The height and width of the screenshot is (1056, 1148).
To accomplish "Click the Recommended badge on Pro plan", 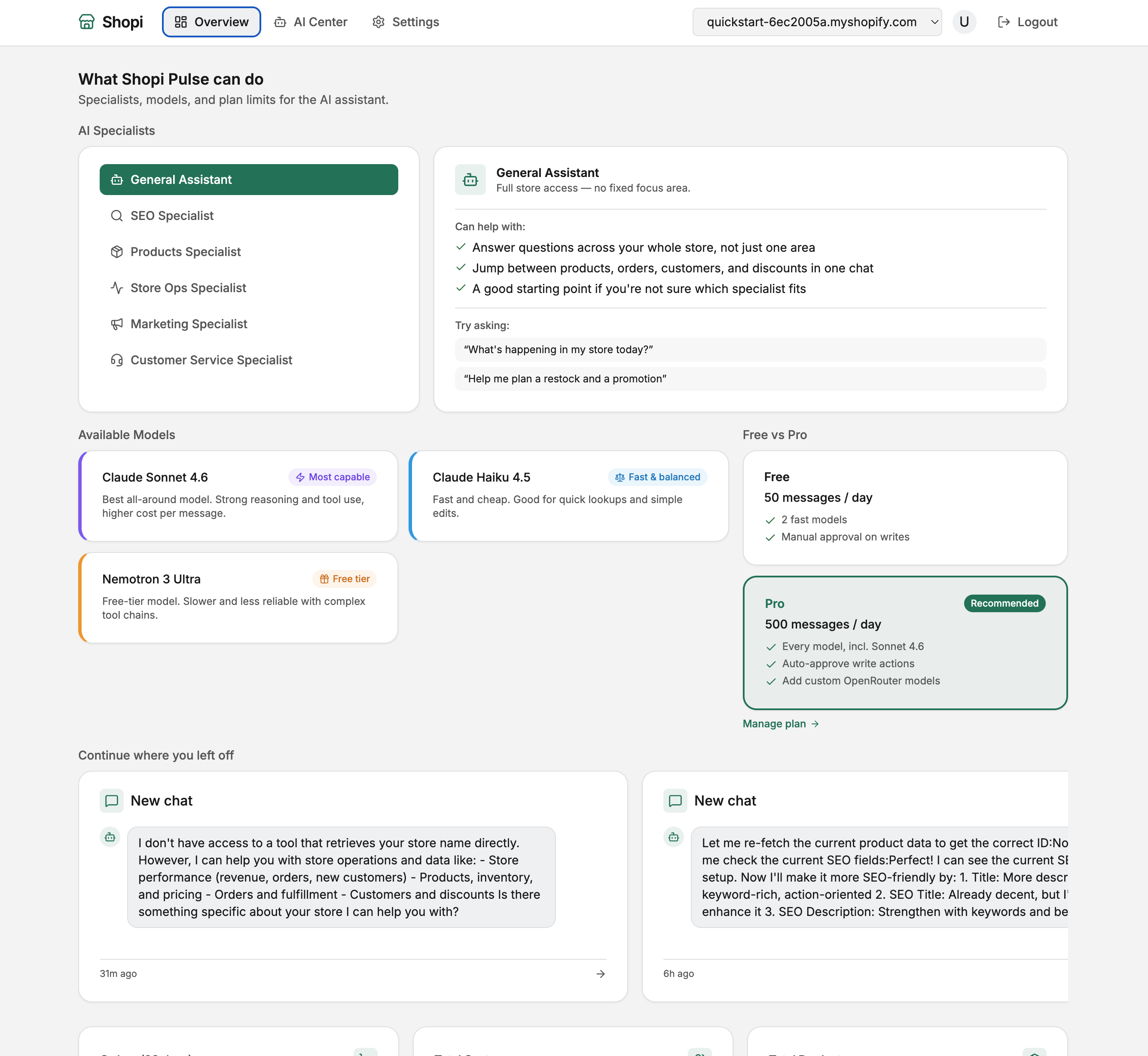I will click(x=1004, y=603).
